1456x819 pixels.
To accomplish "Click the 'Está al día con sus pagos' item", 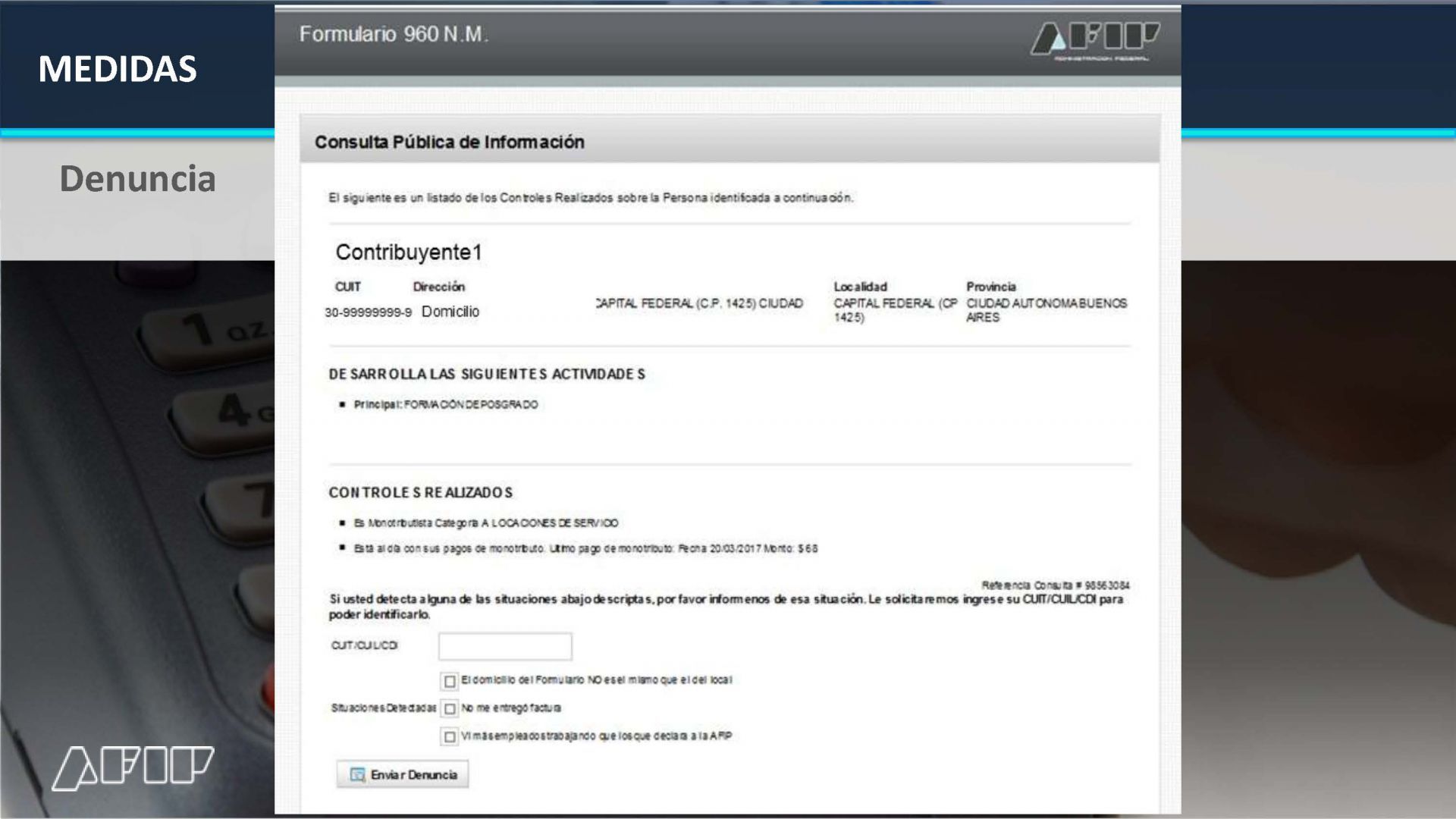I will (585, 548).
